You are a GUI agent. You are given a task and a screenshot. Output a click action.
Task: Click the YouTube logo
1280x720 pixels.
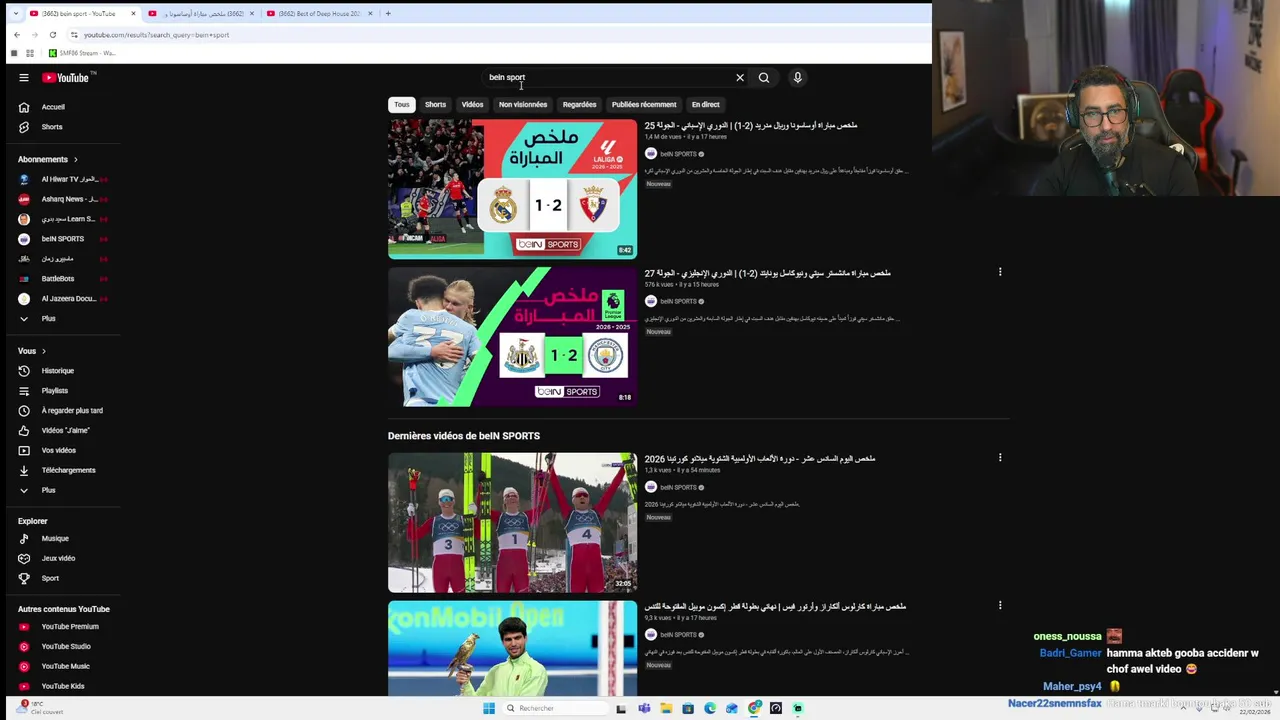tap(66, 78)
